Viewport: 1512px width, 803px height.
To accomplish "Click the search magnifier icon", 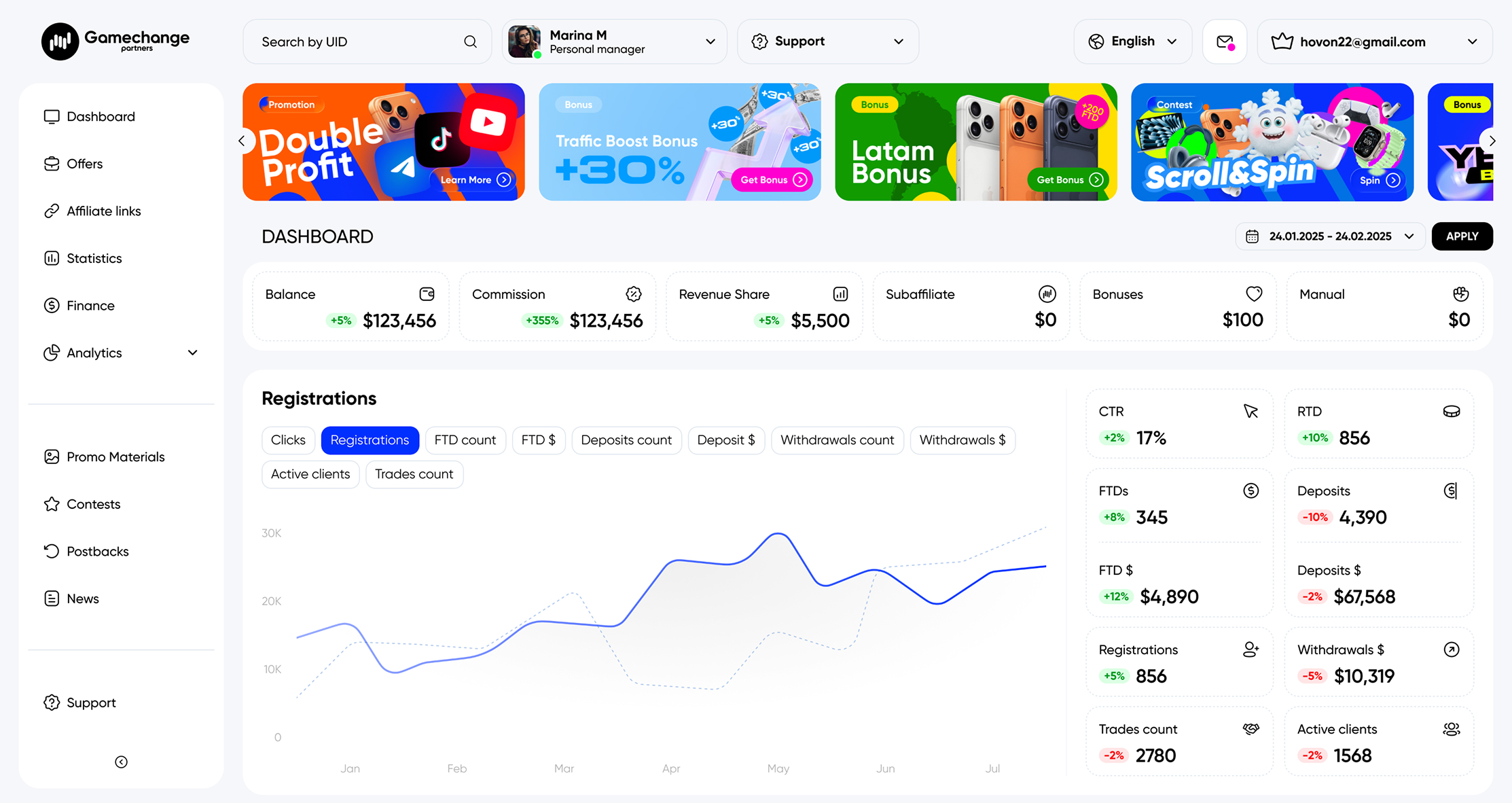I will (x=470, y=41).
